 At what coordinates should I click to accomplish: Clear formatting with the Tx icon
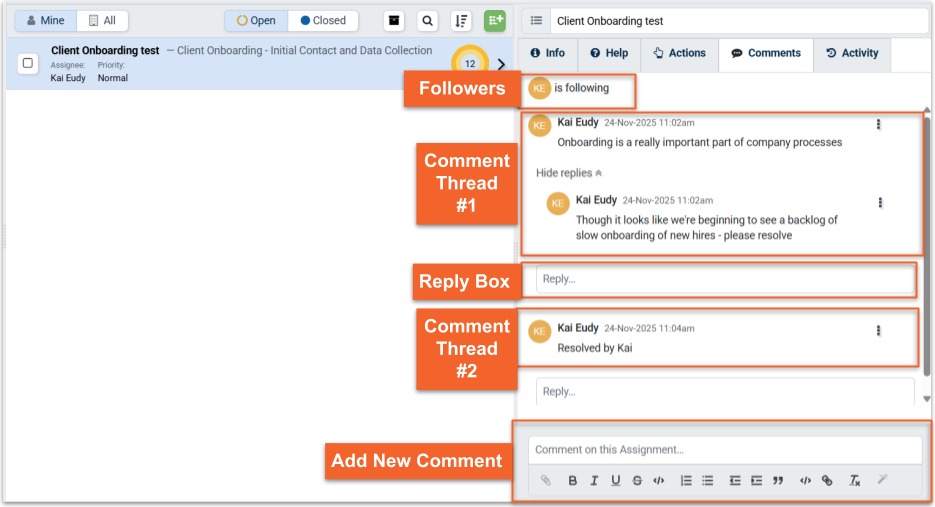coord(854,480)
